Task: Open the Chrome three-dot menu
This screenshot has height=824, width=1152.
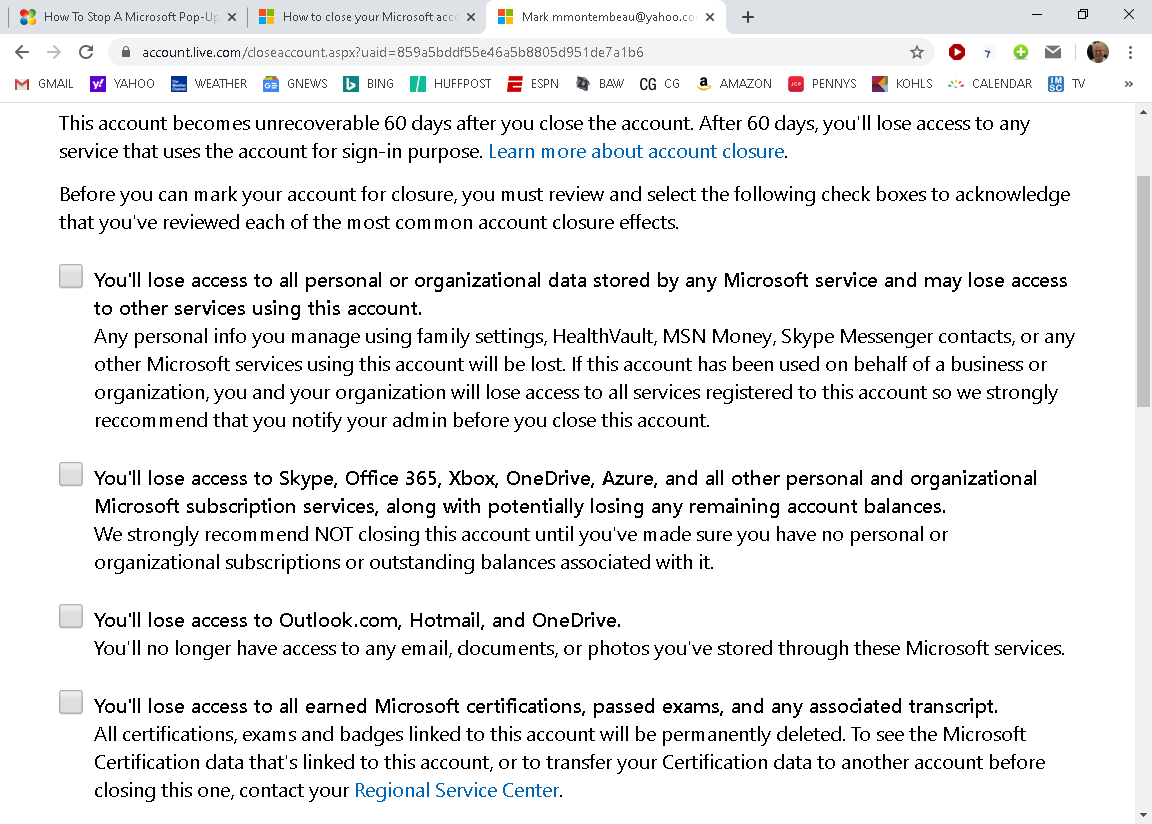Action: pos(1130,52)
